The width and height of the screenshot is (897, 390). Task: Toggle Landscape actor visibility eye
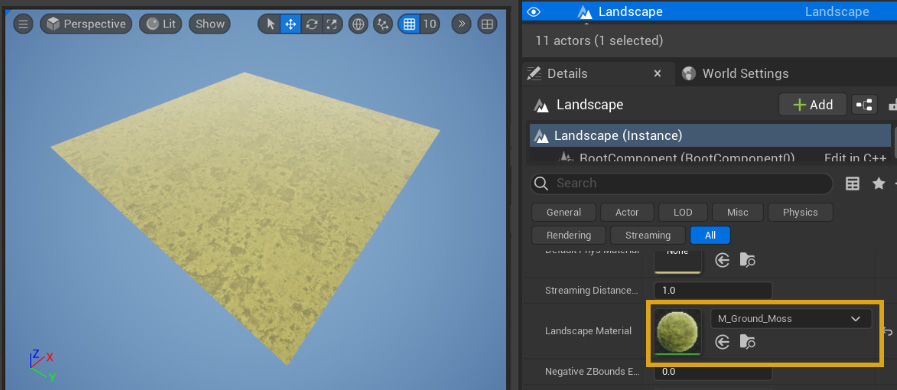click(533, 11)
